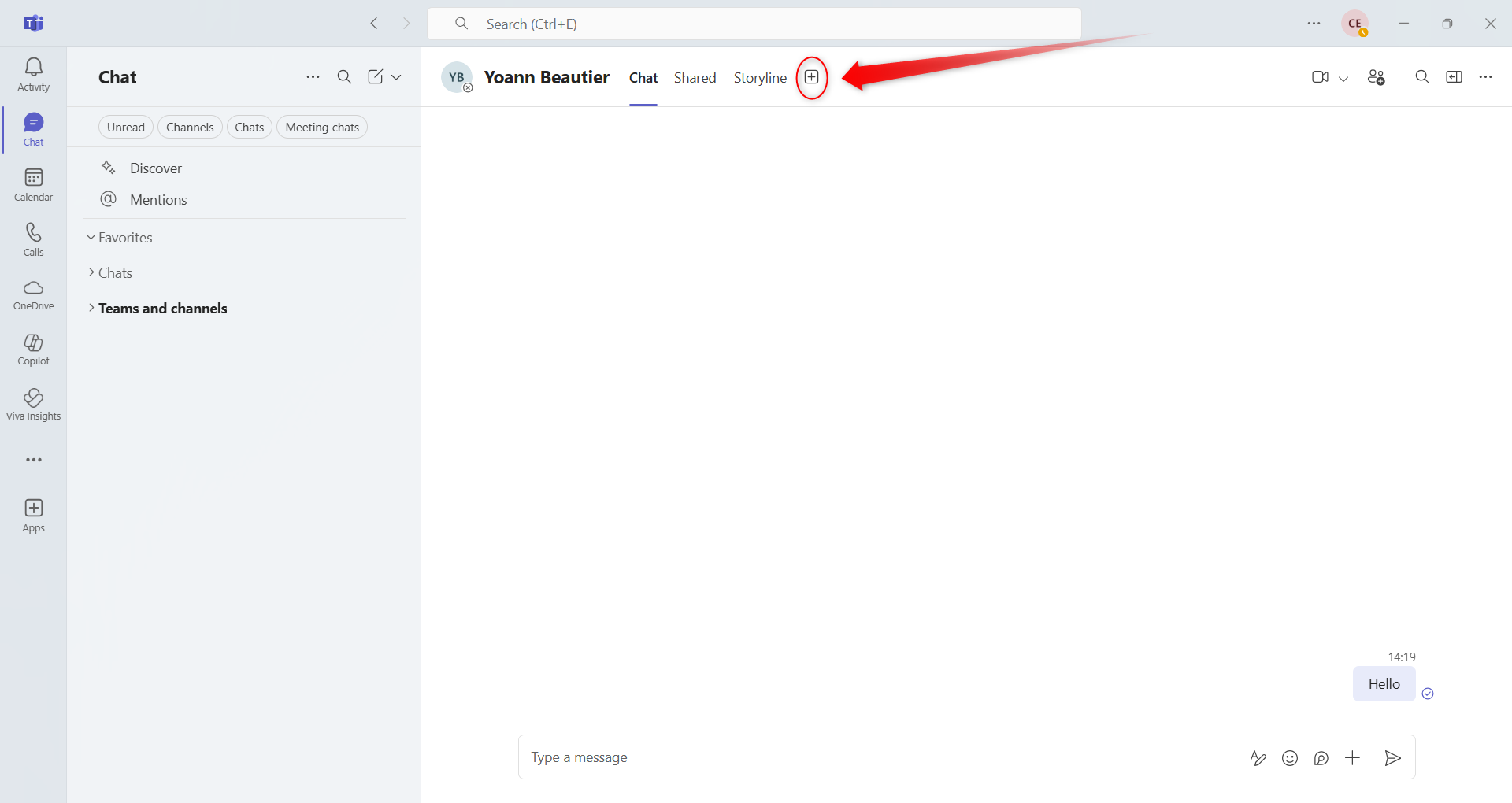Open the Calls app
Screen dimensions: 1512x803
[x=33, y=240]
